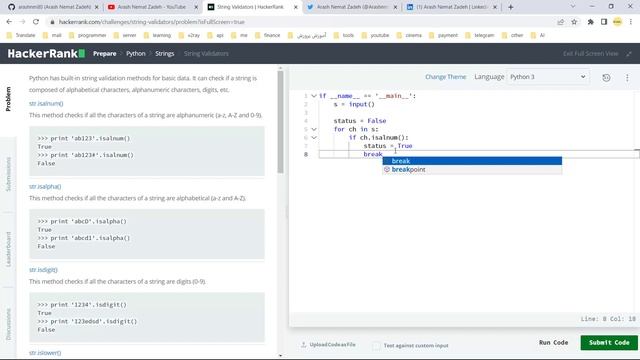640x360 pixels.
Task: Click Prepare in the breadcrumb
Action: [x=104, y=53]
